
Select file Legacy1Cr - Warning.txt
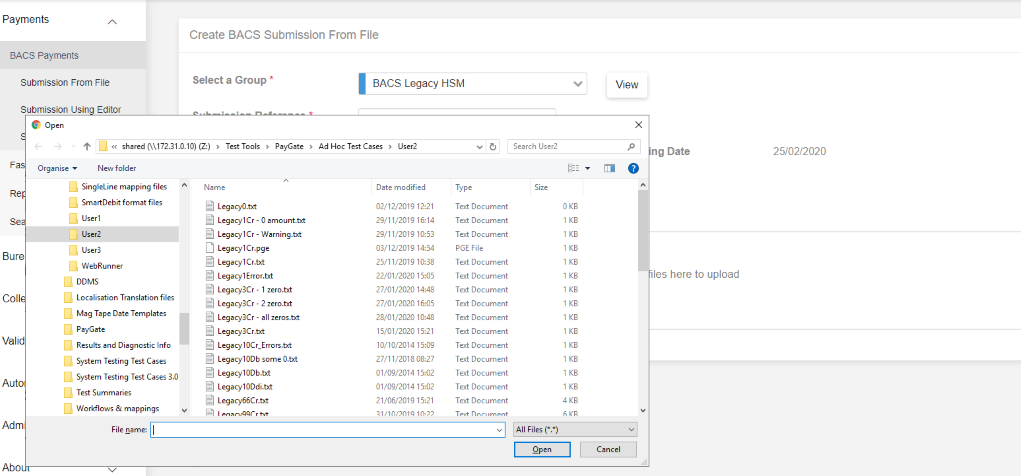click(259, 234)
